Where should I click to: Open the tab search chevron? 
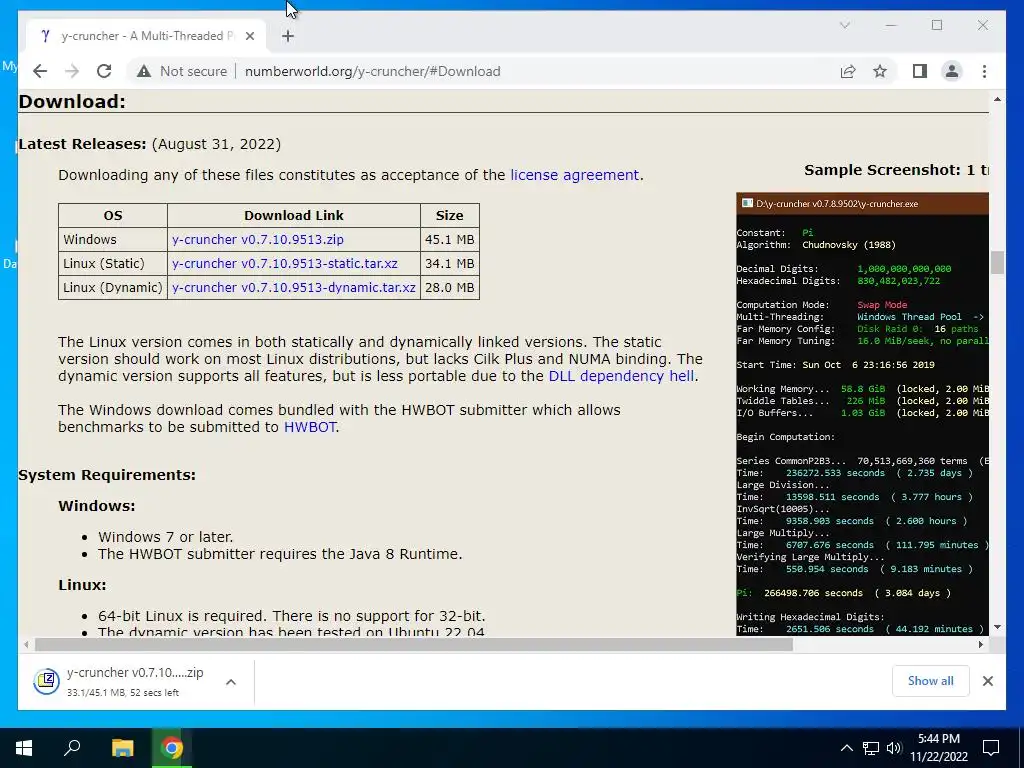point(844,25)
